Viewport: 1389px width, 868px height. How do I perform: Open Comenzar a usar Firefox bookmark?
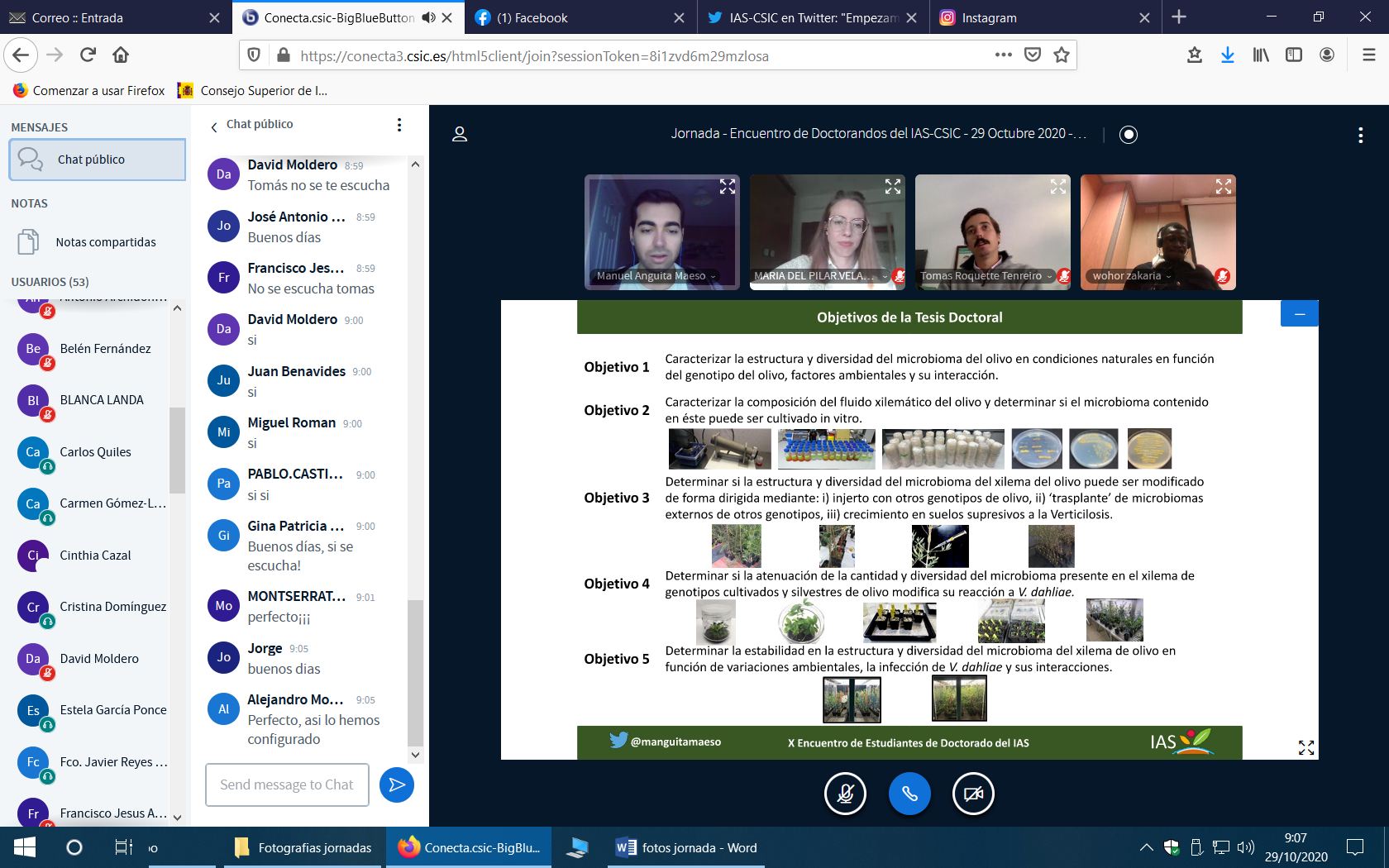(x=88, y=91)
